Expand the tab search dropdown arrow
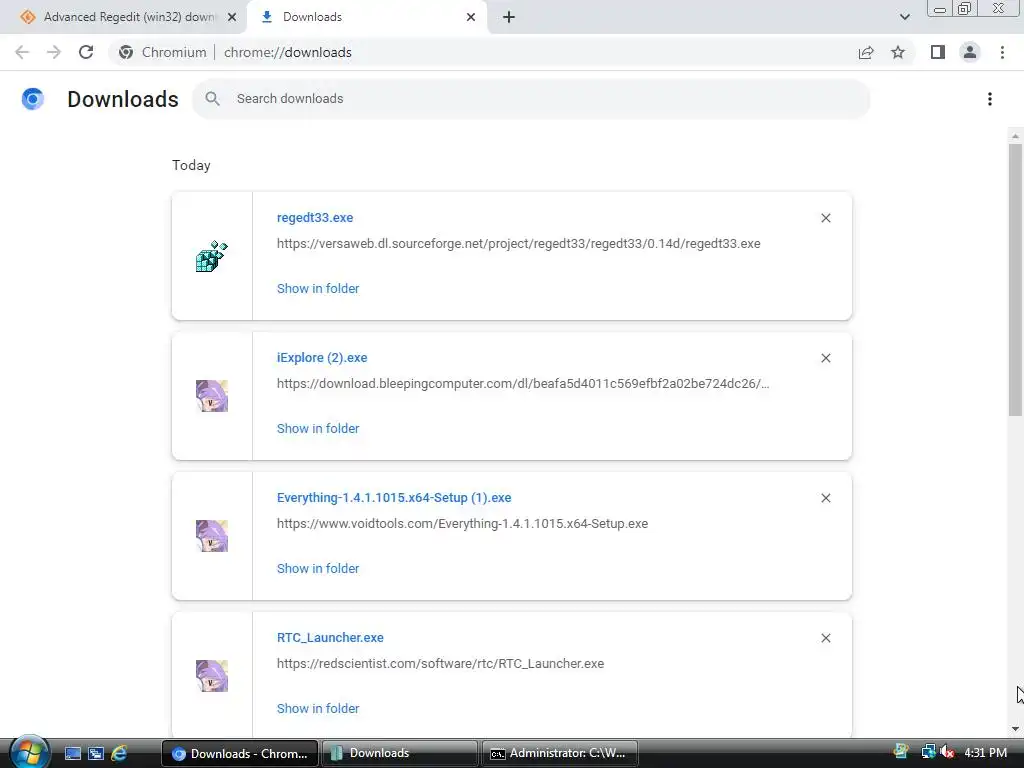The height and width of the screenshot is (768, 1024). coord(904,17)
